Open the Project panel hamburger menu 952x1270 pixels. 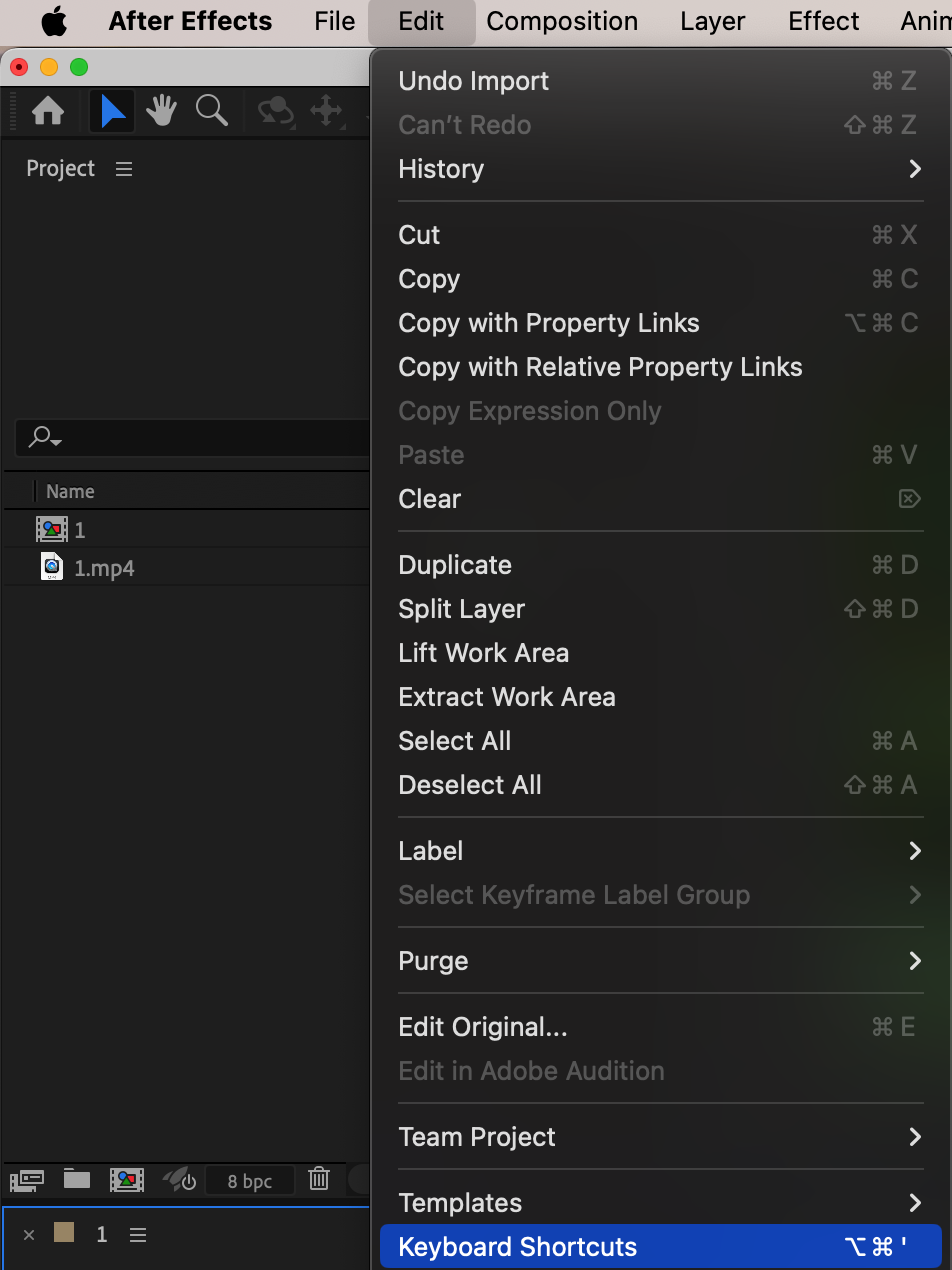click(x=124, y=169)
